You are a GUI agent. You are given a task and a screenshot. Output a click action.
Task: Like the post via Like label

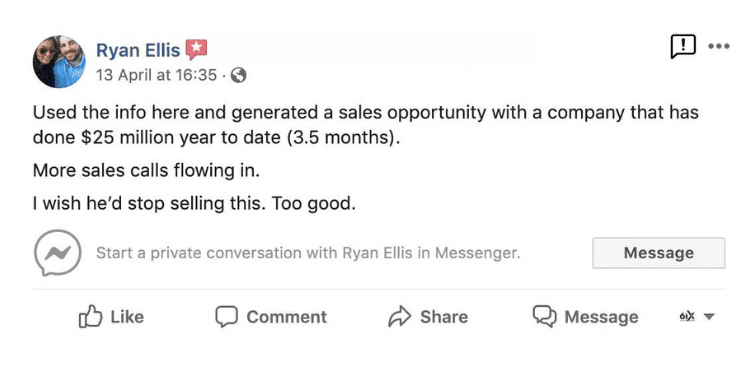[x=127, y=317]
